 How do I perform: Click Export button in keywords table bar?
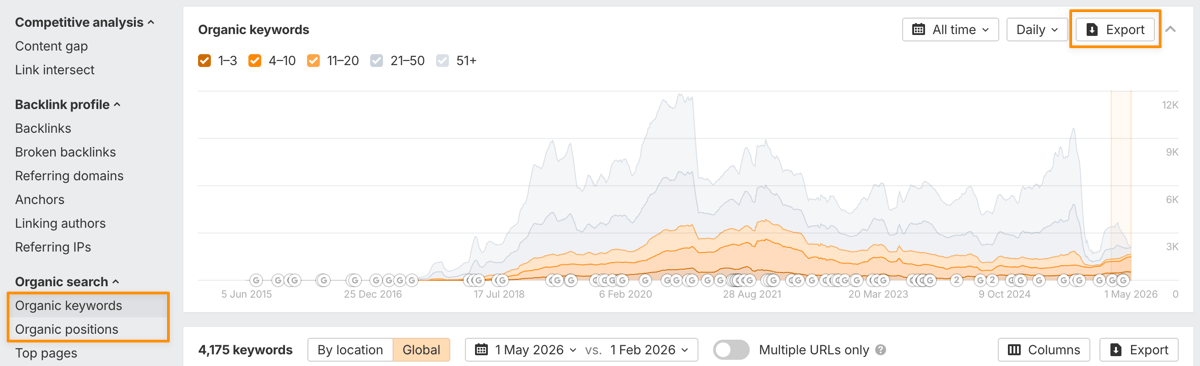tap(1139, 350)
